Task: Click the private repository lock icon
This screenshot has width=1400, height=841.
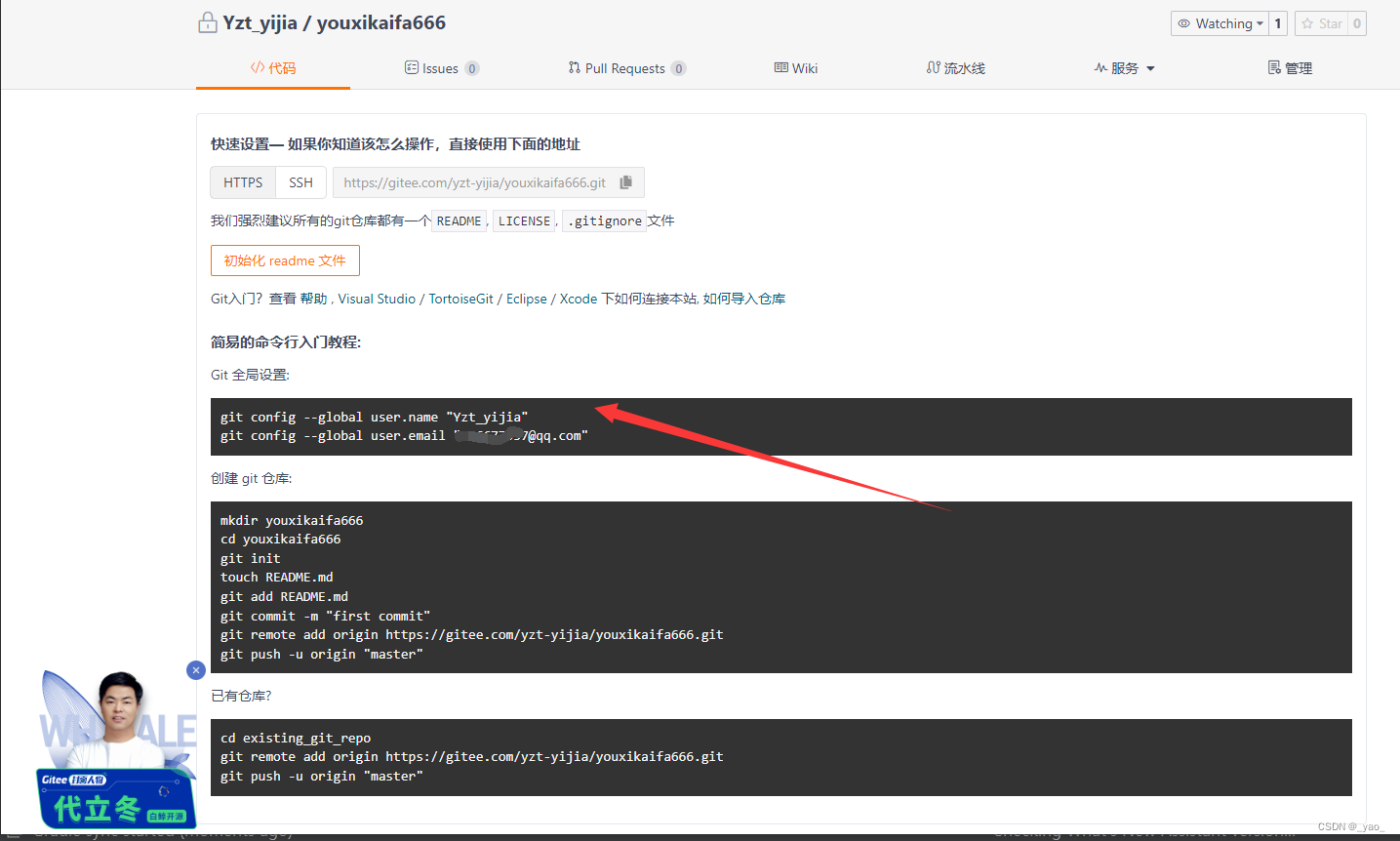Action: 207,22
